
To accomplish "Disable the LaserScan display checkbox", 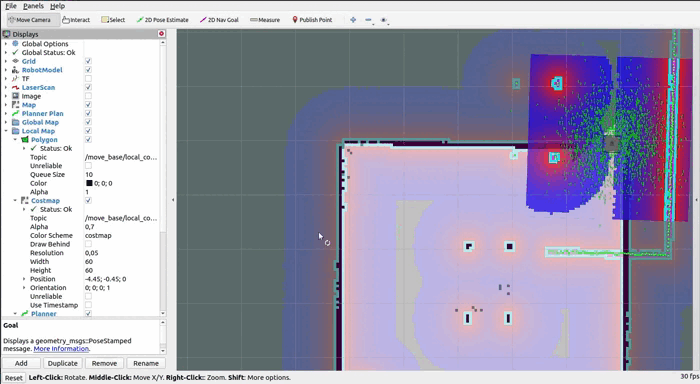I will 88,88.
